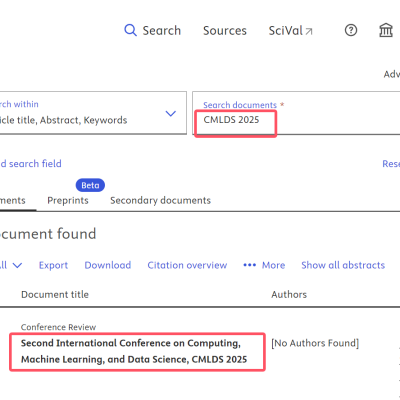This screenshot has height=400, width=400.
Task: Click the Authors column header
Action: (x=289, y=295)
